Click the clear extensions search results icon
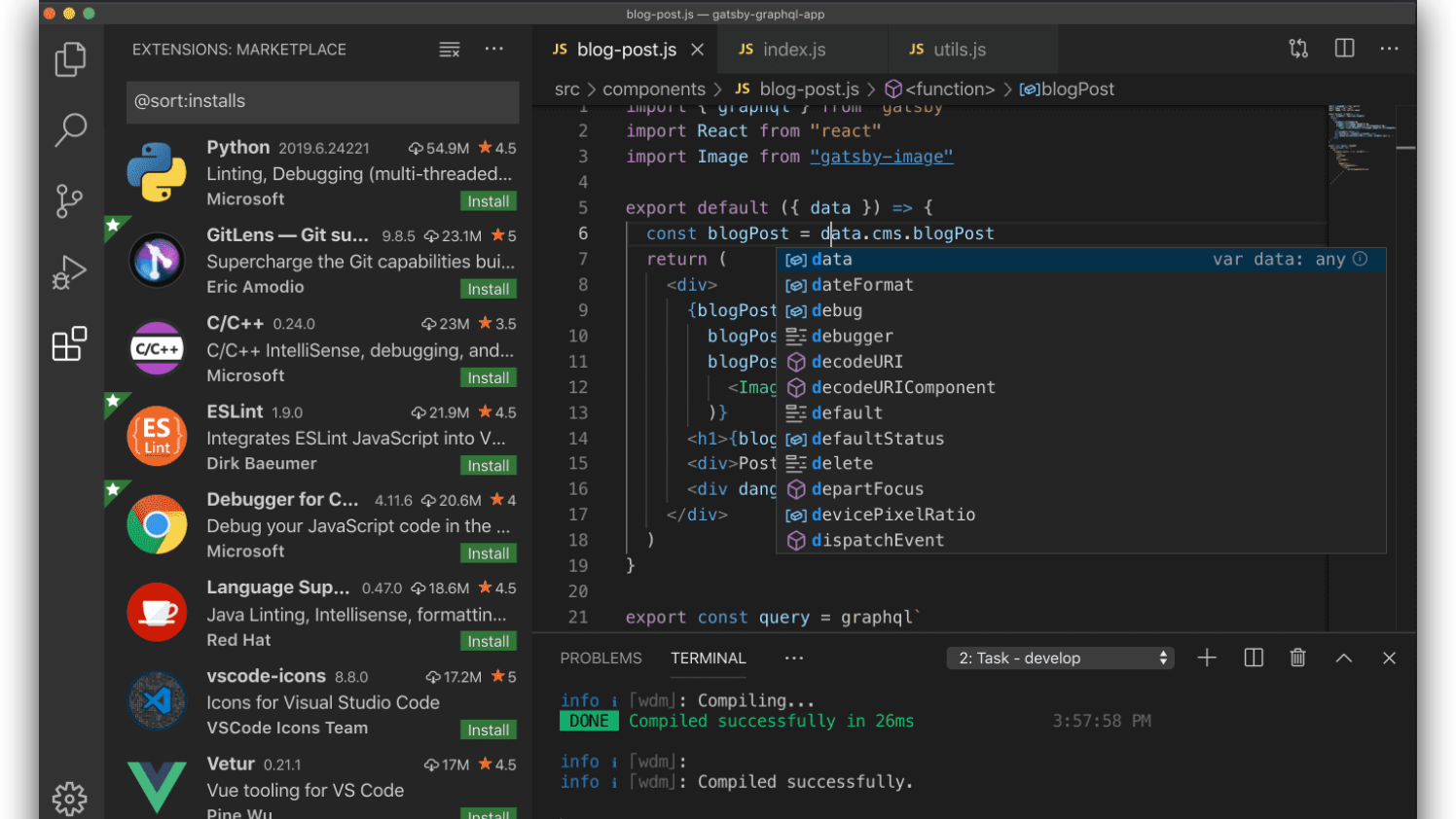This screenshot has width=1456, height=819. (x=449, y=50)
